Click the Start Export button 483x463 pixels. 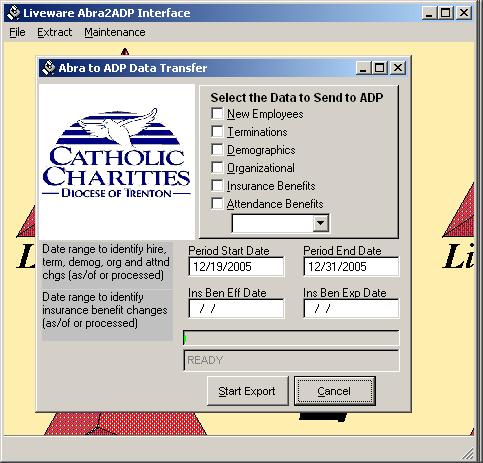pos(247,391)
